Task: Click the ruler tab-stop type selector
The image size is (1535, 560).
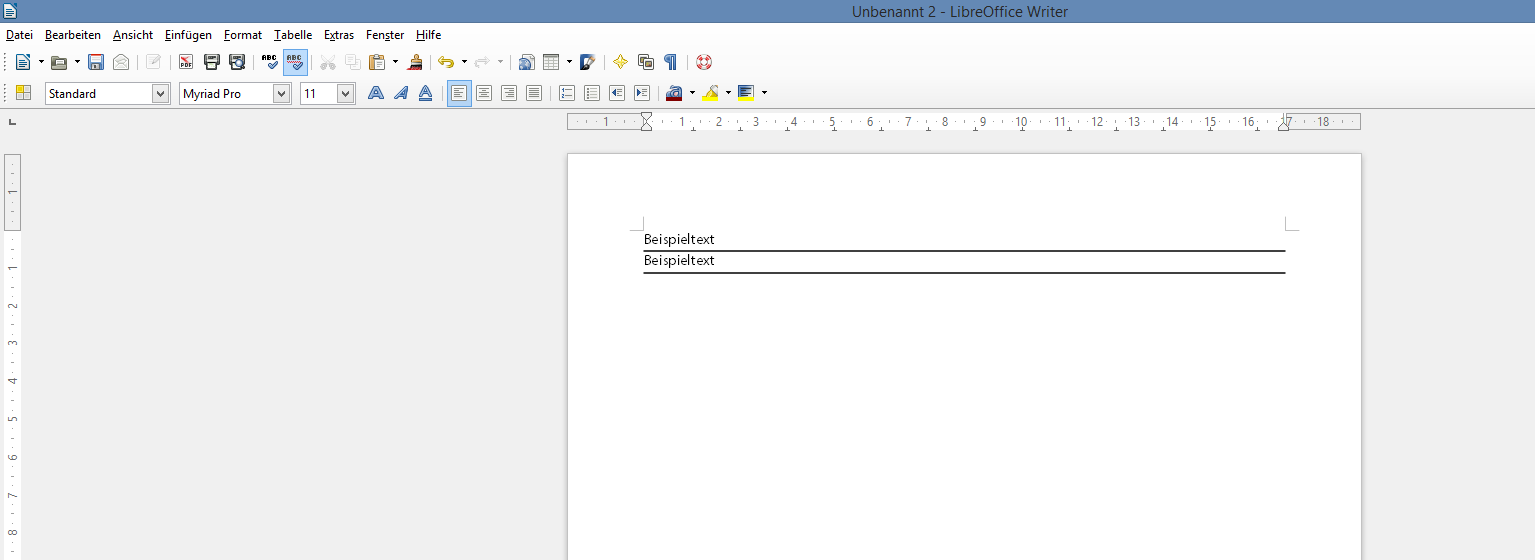Action: [x=12, y=122]
